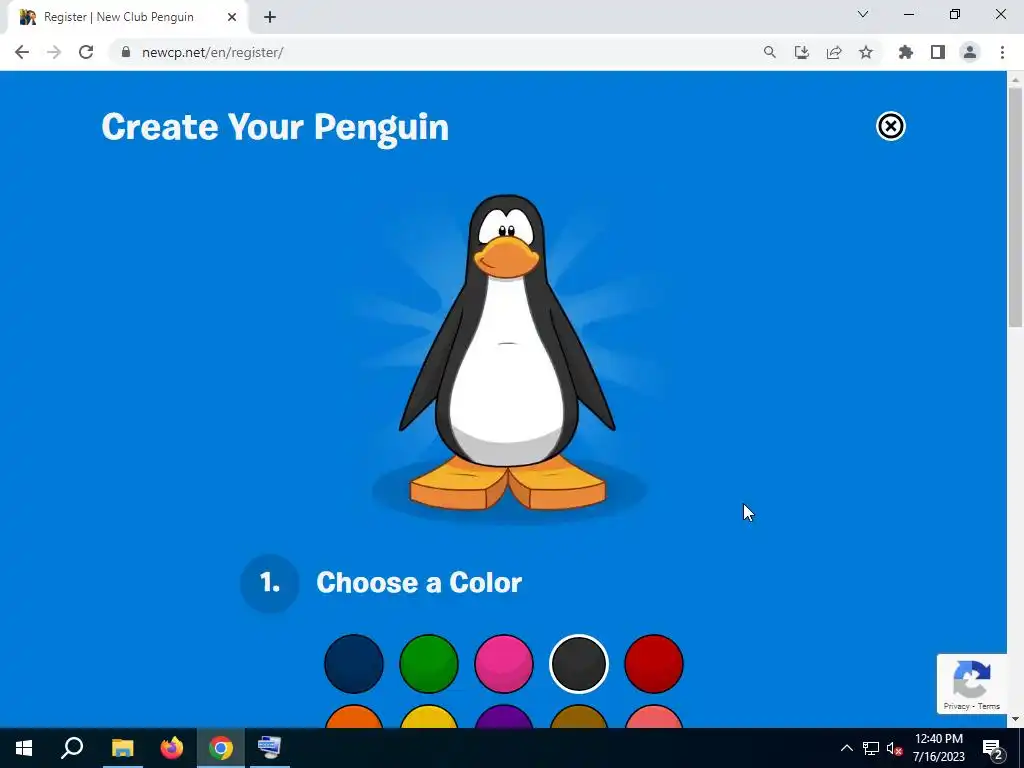Click the scrollbar down arrow
Screen dimensions: 1024x768
pos(1015,720)
